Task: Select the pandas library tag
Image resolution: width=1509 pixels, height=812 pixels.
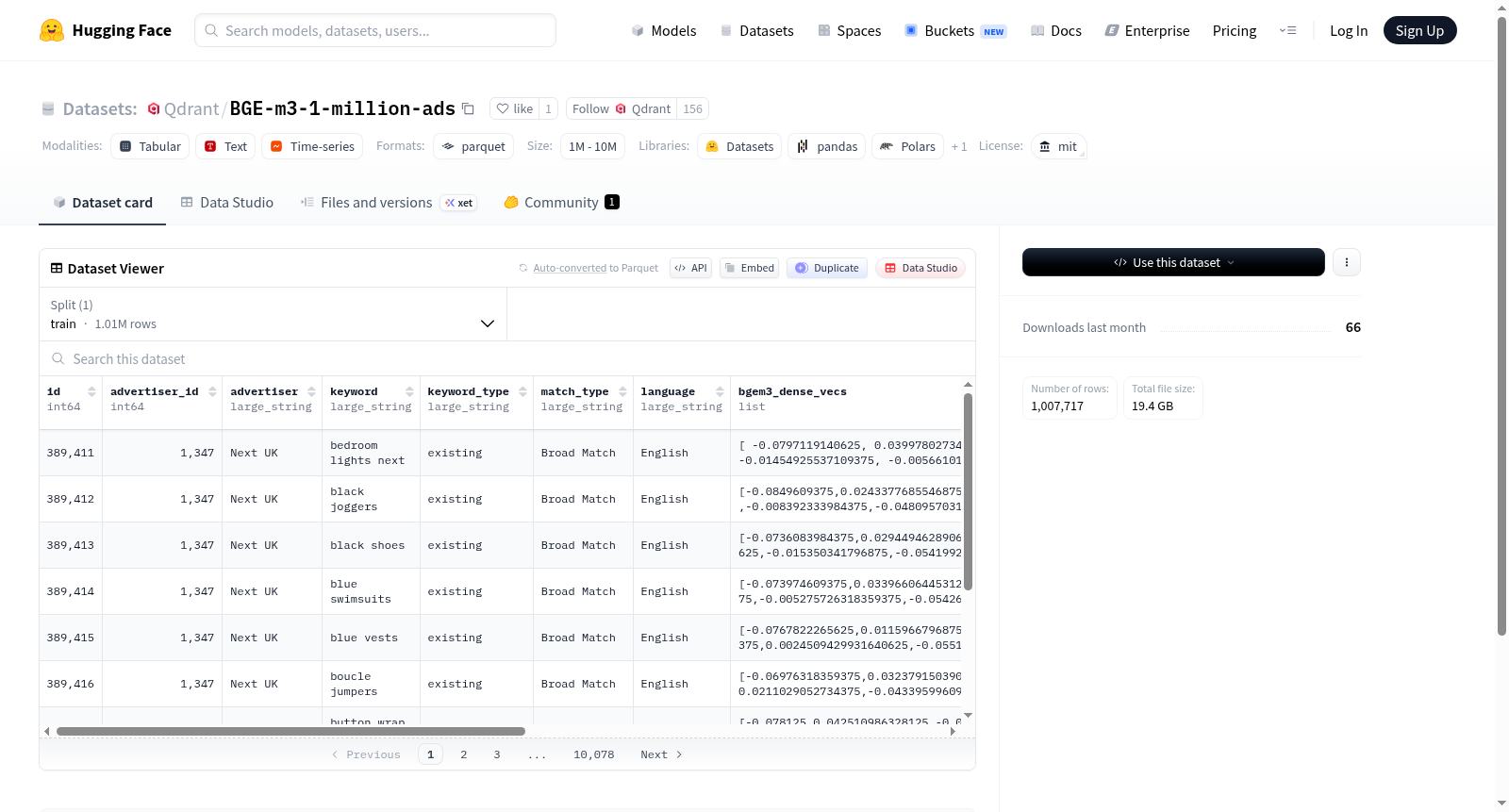Action: click(827, 146)
